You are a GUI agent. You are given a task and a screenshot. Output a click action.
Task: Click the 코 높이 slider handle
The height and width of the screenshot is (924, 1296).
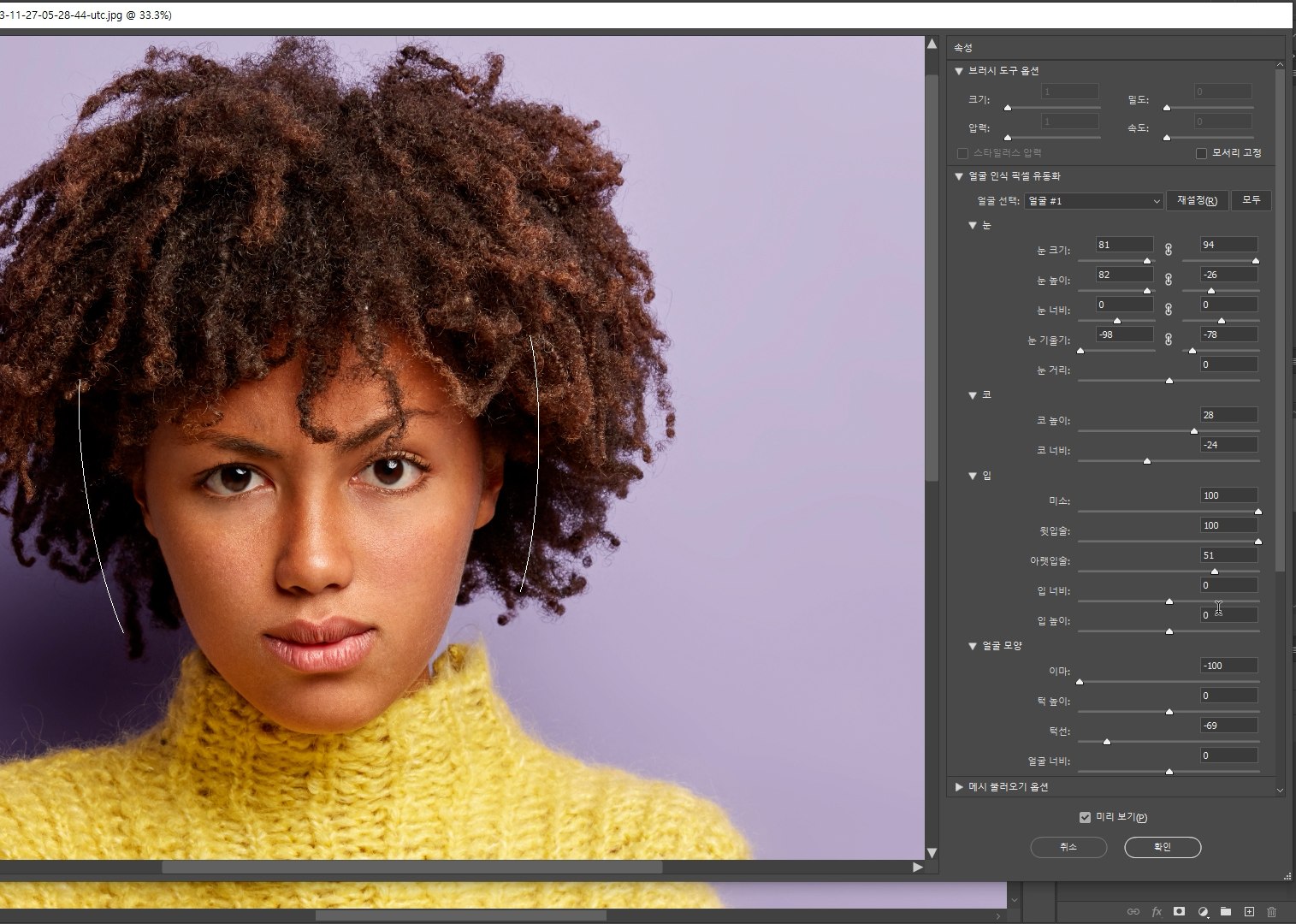tap(1194, 431)
